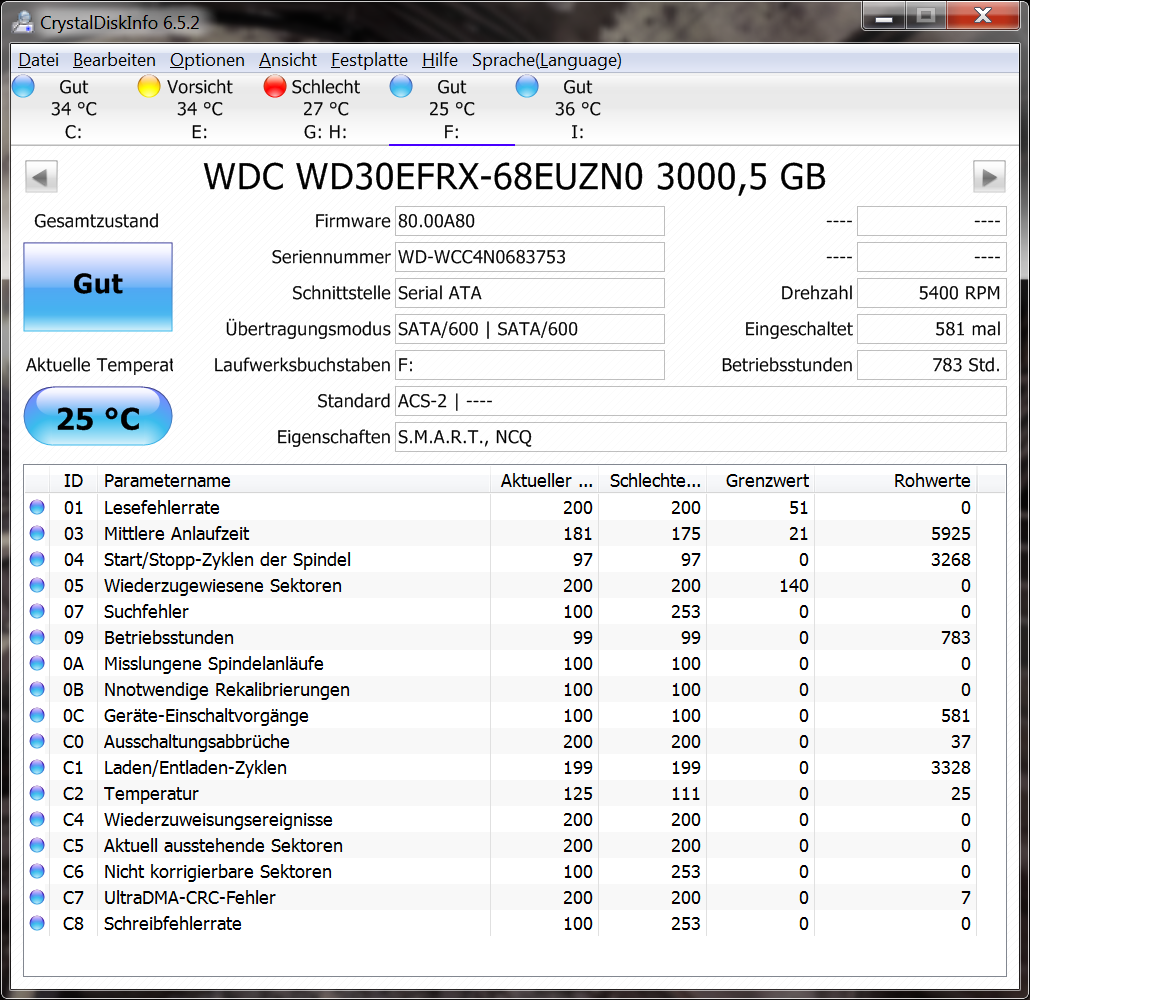Click the red Schlecht status orb

(275, 86)
